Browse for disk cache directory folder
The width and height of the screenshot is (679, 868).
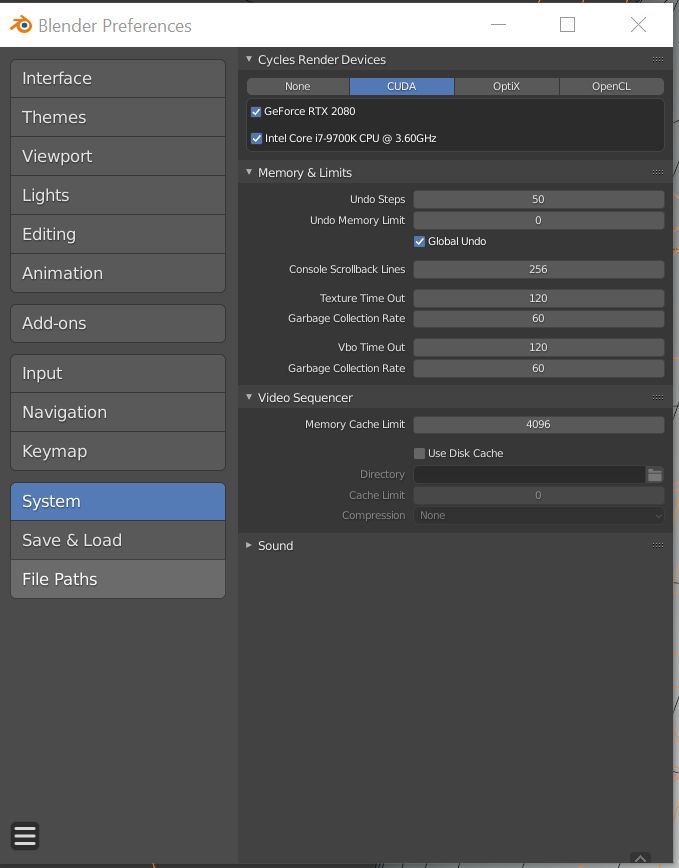655,474
